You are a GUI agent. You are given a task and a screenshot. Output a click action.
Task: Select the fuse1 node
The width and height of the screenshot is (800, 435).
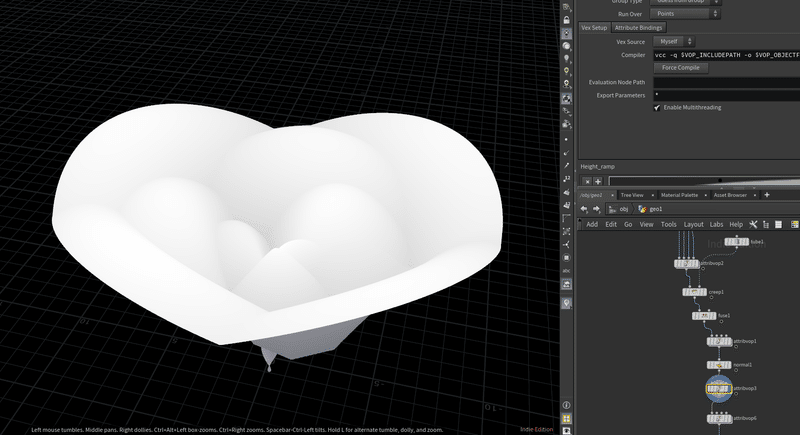tap(704, 316)
